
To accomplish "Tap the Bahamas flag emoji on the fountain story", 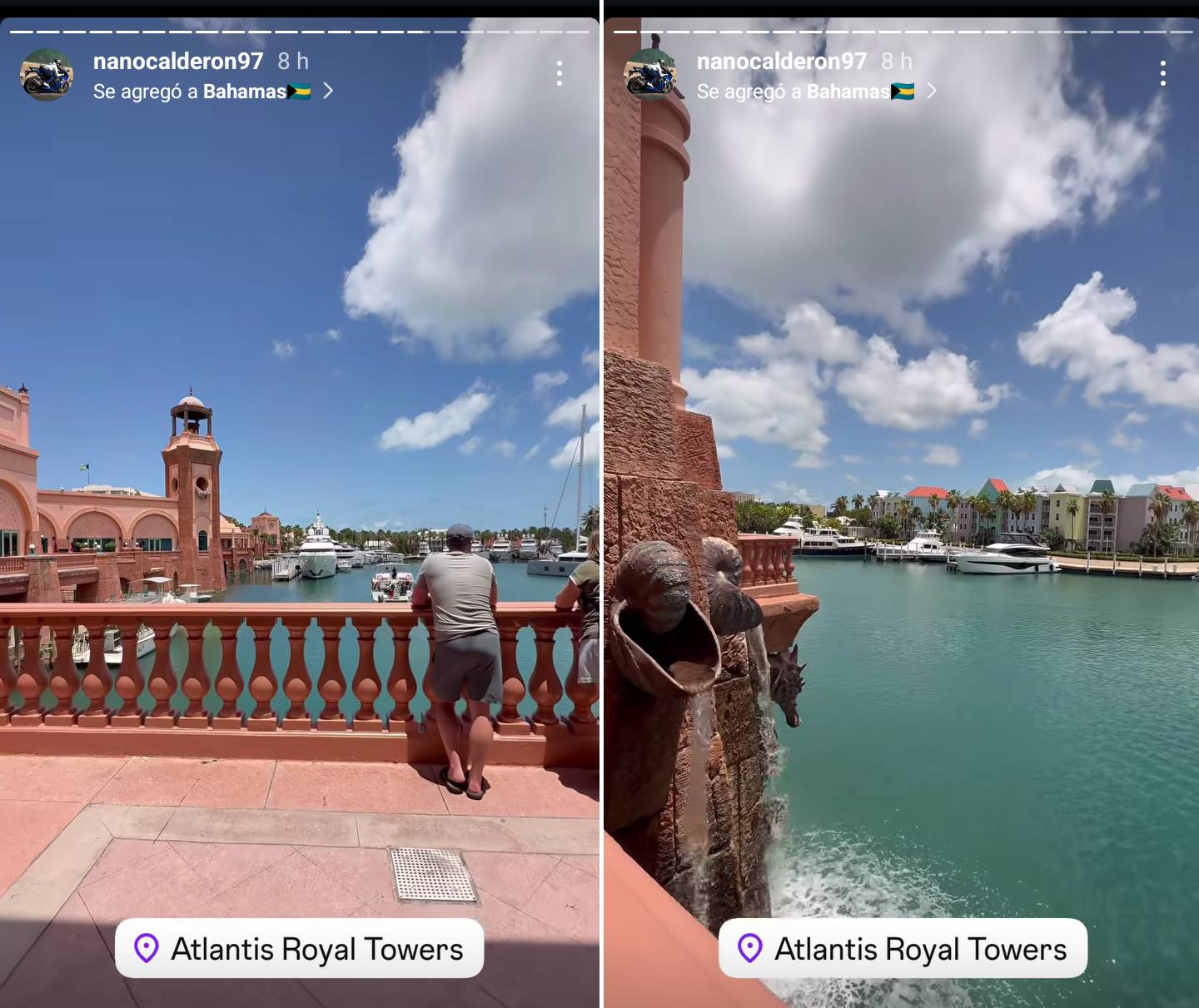I will [x=903, y=92].
